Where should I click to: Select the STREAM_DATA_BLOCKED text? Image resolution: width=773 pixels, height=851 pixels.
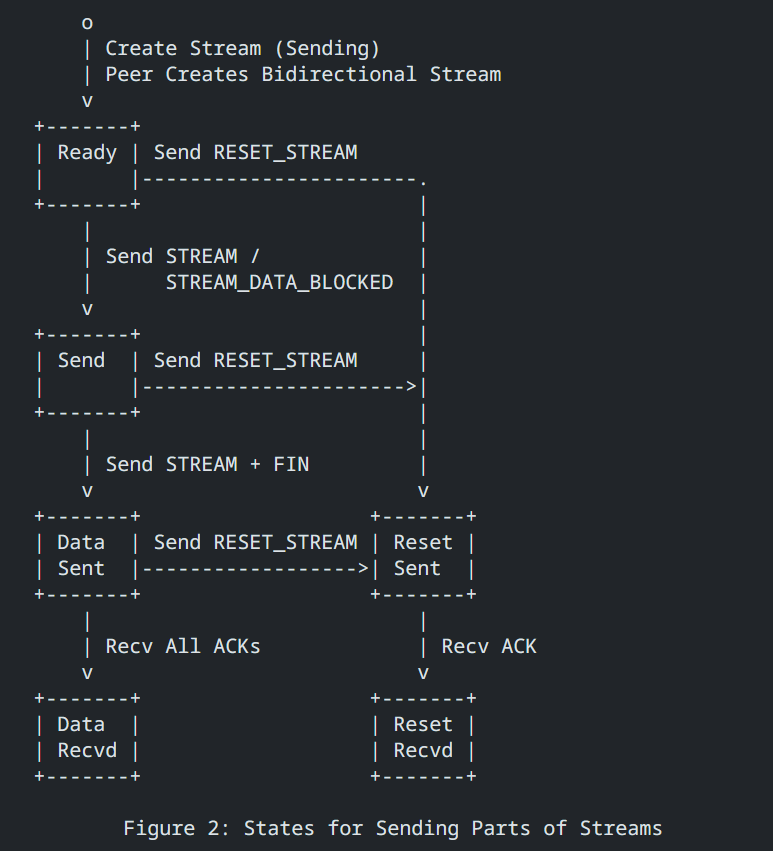[x=279, y=282]
